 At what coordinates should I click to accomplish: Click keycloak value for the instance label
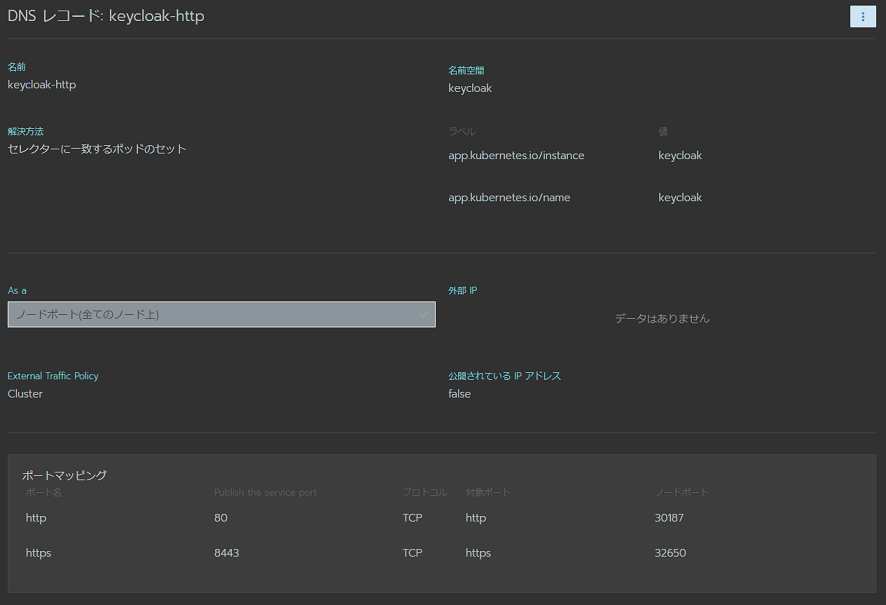[680, 155]
